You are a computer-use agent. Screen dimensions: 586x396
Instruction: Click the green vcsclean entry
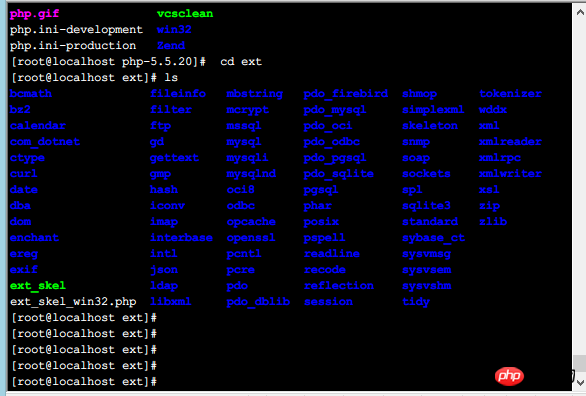(185, 14)
